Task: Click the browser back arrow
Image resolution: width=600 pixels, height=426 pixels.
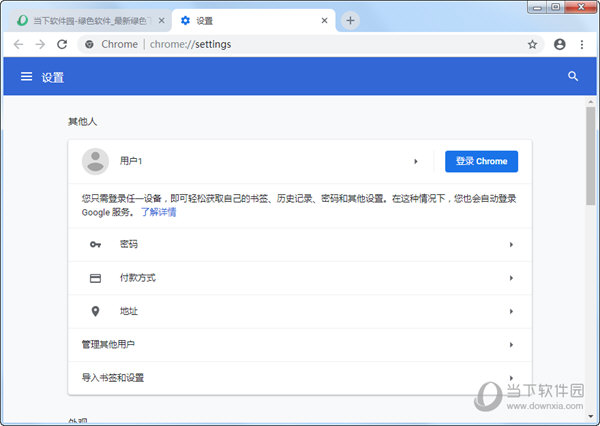Action: [18, 44]
